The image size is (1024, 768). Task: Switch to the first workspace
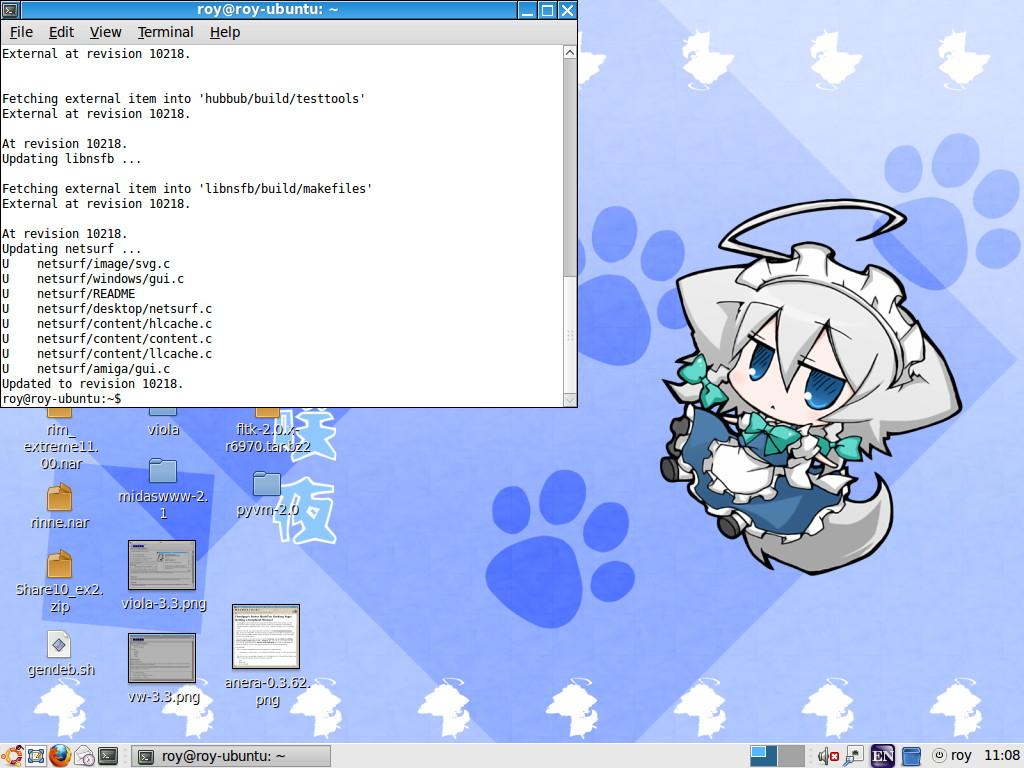pyautogui.click(x=763, y=756)
